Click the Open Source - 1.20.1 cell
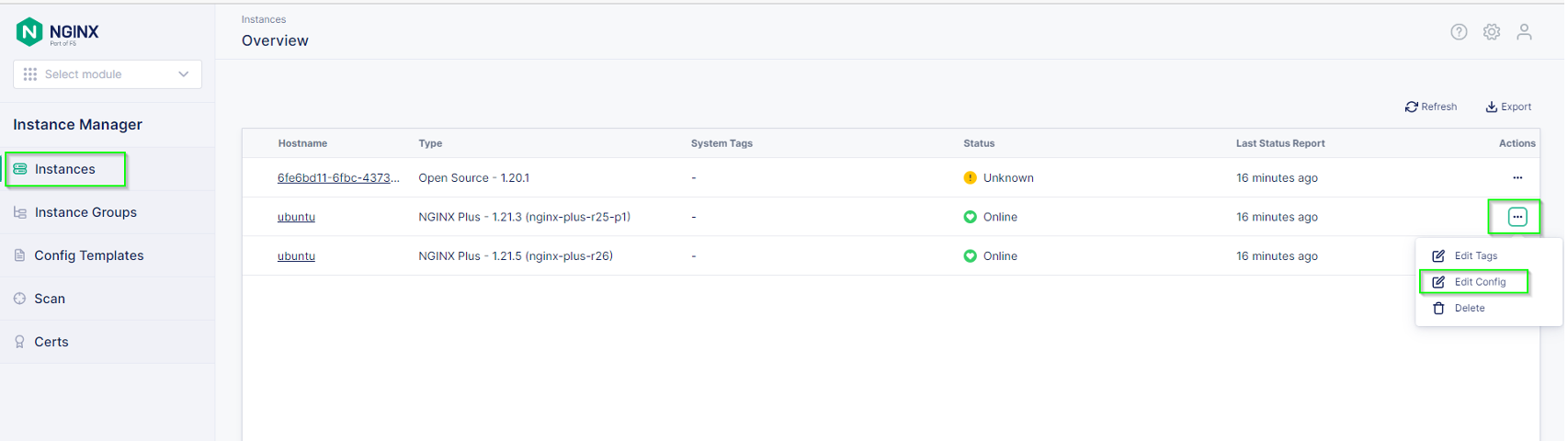 [473, 178]
